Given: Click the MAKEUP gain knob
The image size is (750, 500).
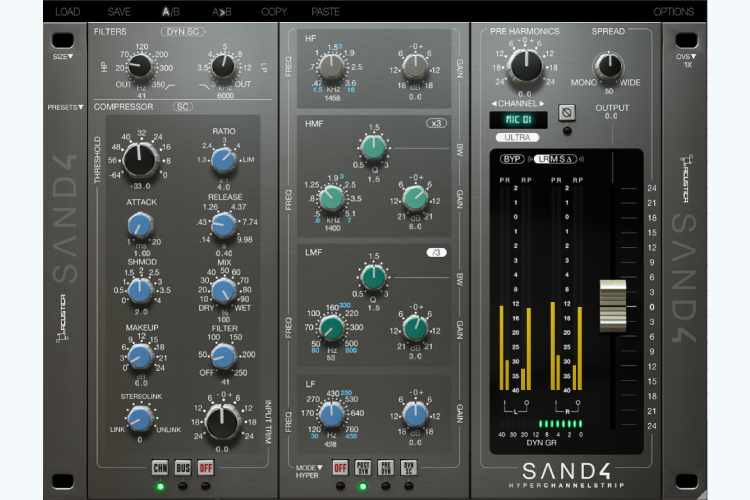Looking at the screenshot, I should tap(140, 356).
